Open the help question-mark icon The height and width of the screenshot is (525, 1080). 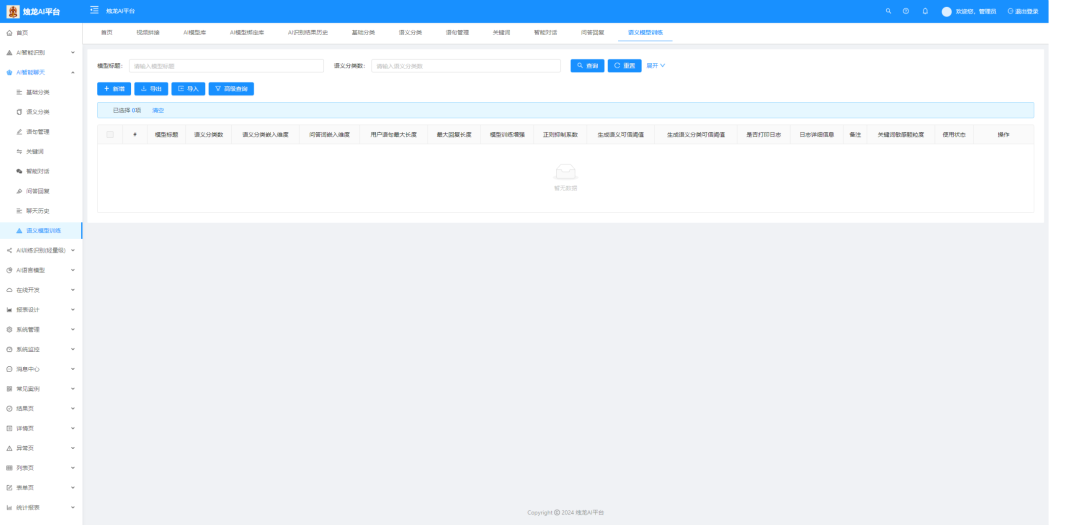pyautogui.click(x=906, y=11)
